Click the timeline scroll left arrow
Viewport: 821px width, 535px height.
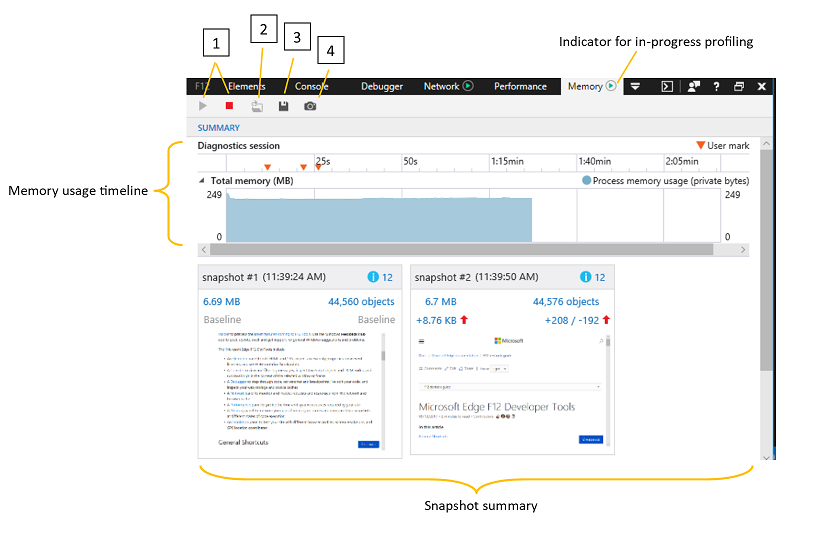[x=204, y=250]
